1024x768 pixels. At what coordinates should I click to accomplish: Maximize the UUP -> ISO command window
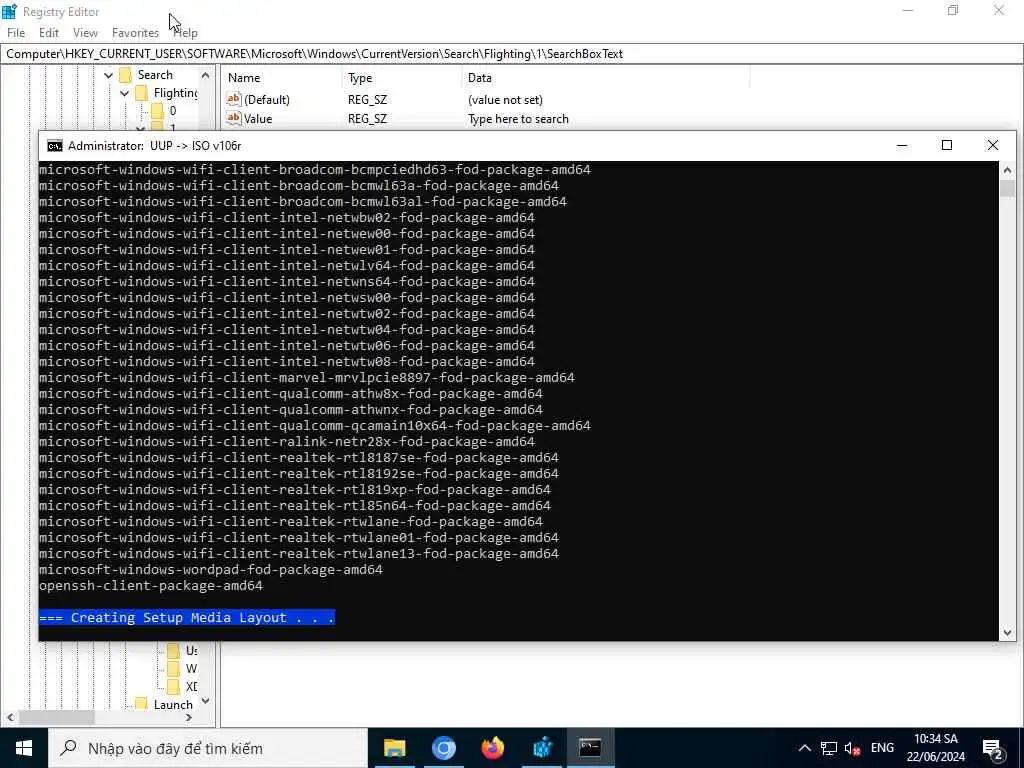[x=947, y=146]
